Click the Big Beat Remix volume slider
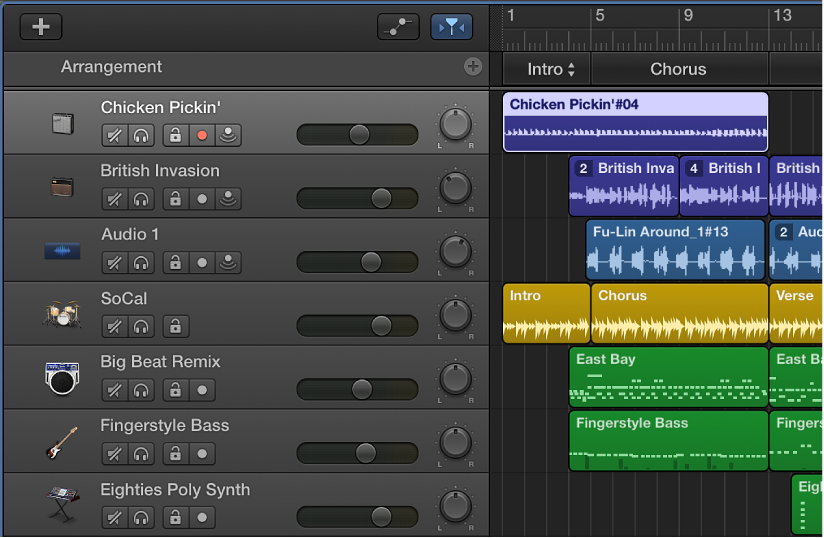 (357, 390)
